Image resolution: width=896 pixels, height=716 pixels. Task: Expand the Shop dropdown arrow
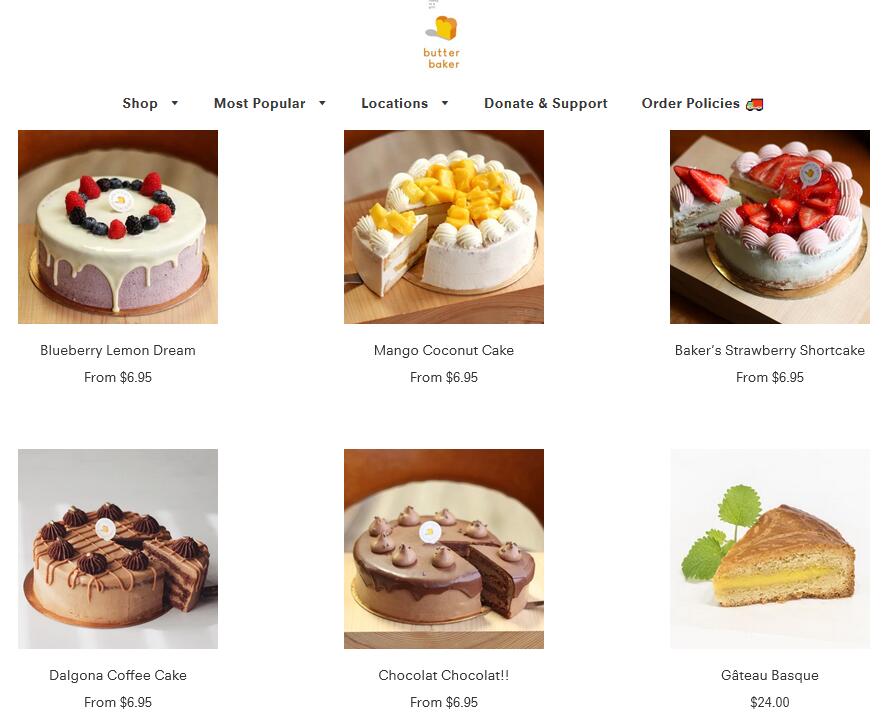coord(175,103)
